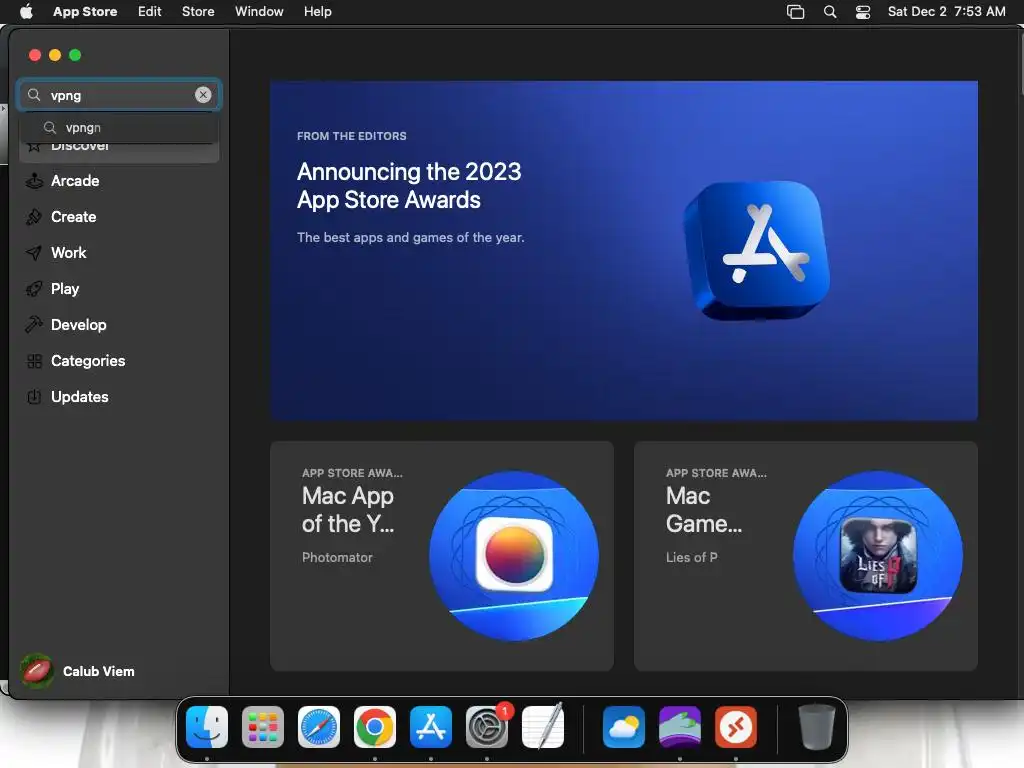Screen dimensions: 1024x768
Task: Open TextEdit from the Dock
Action: point(543,727)
